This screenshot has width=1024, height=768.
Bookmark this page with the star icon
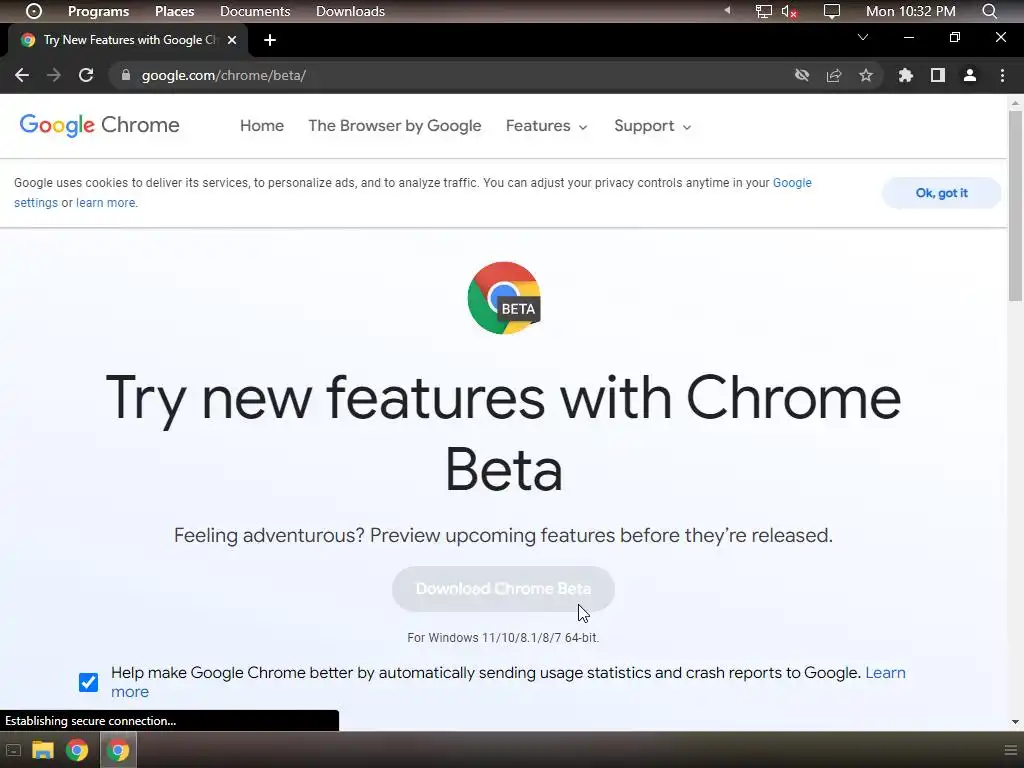[866, 75]
